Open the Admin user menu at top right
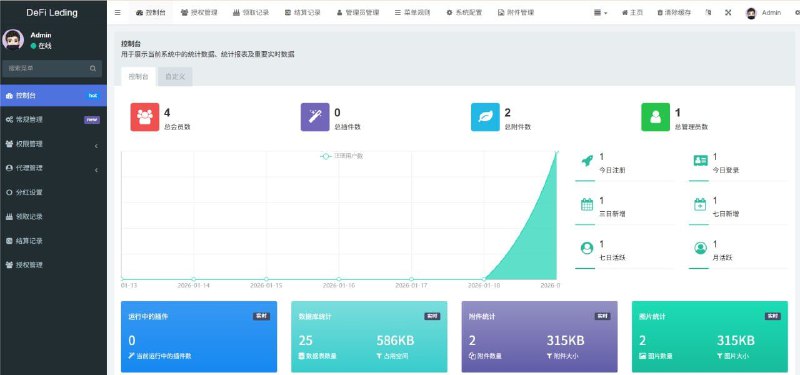 coord(763,13)
